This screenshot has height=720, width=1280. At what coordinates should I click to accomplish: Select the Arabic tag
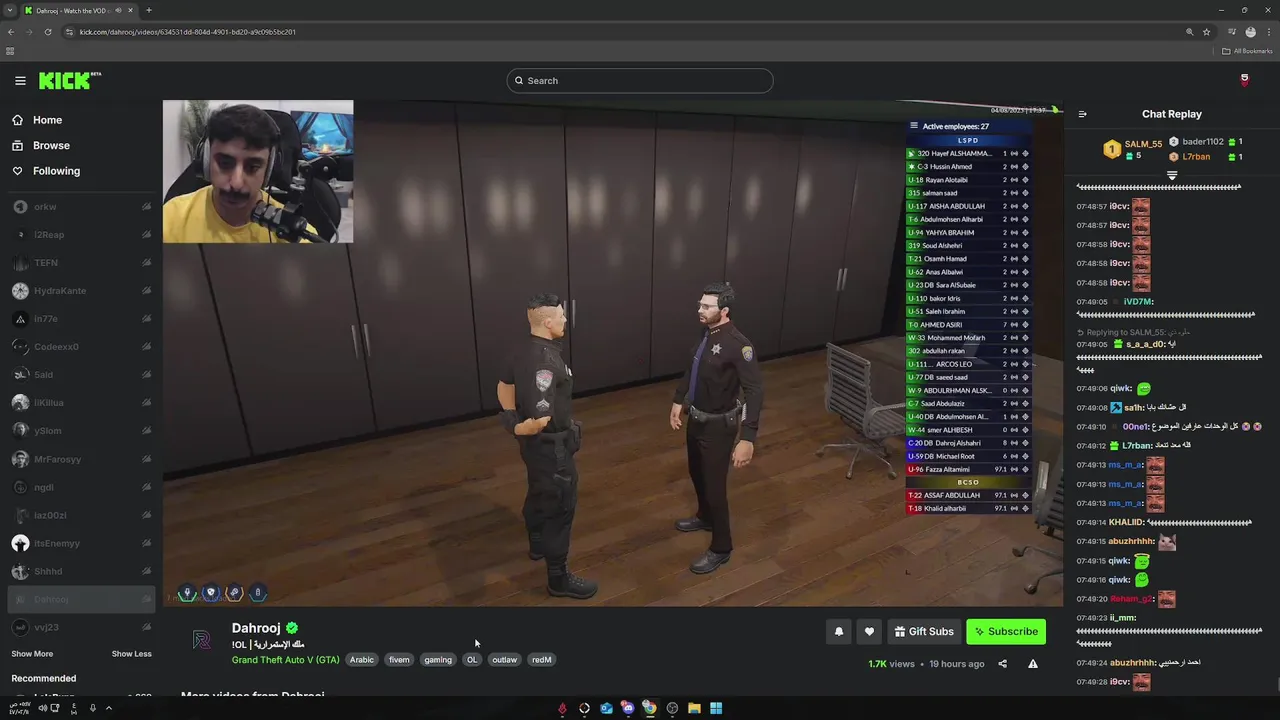tap(362, 660)
